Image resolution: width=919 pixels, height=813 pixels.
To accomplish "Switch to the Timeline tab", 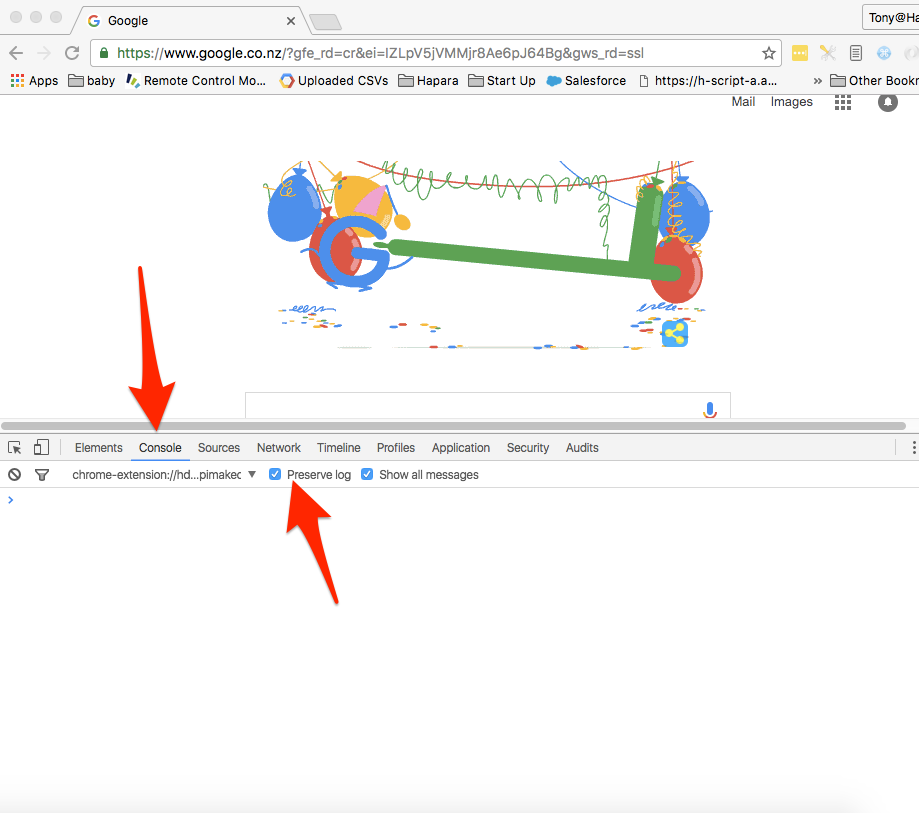I will pos(339,448).
